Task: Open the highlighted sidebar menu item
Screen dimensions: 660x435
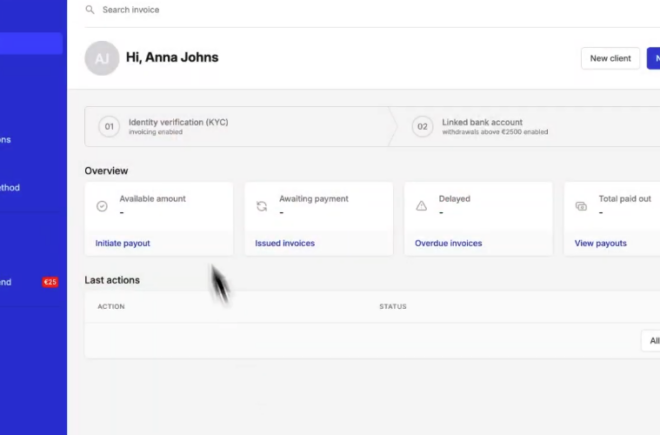Action: [x=31, y=43]
